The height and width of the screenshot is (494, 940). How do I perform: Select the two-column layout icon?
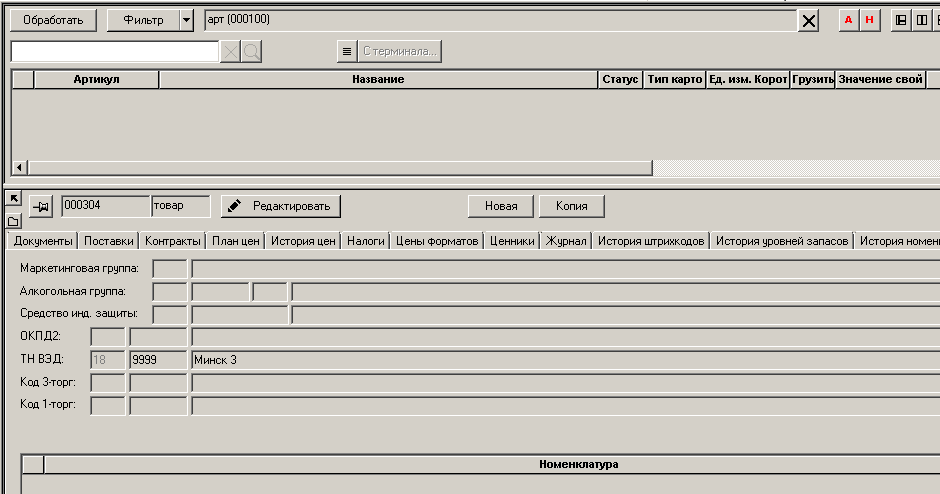(921, 20)
